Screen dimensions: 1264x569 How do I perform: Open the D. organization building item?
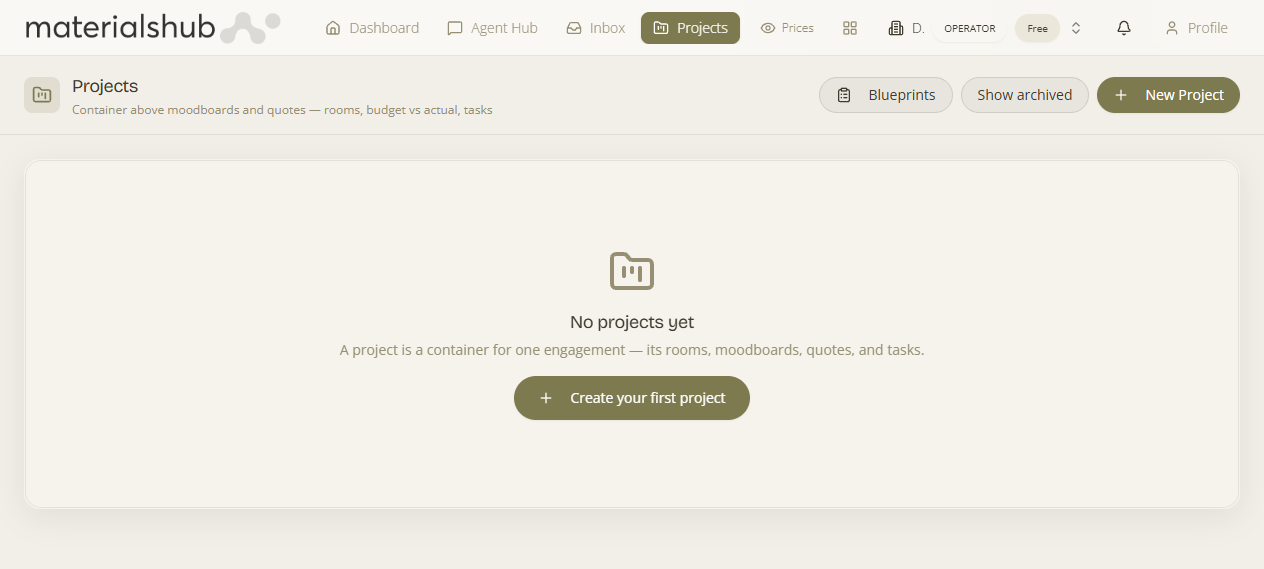point(906,28)
